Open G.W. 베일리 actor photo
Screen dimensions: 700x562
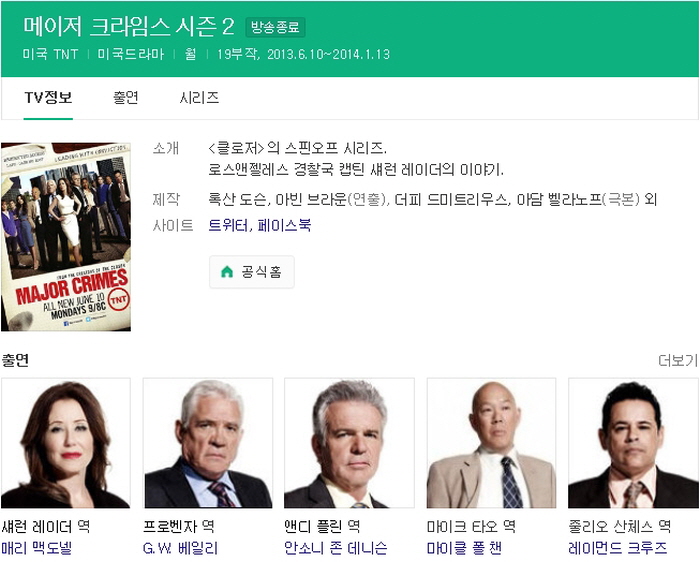coord(208,443)
